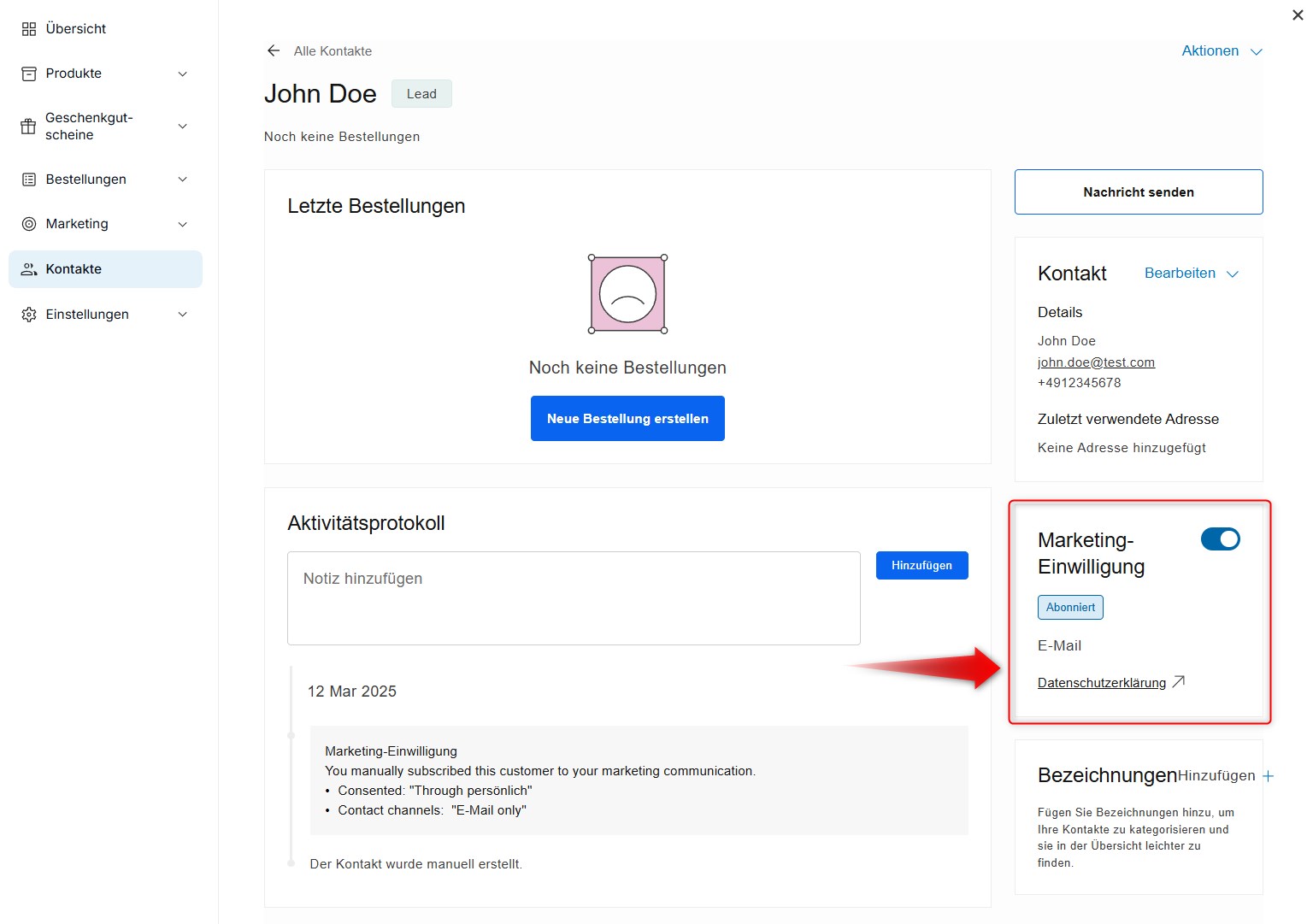This screenshot has height=924, width=1307.
Task: Open the Aktionen dropdown menu
Action: pyautogui.click(x=1222, y=51)
